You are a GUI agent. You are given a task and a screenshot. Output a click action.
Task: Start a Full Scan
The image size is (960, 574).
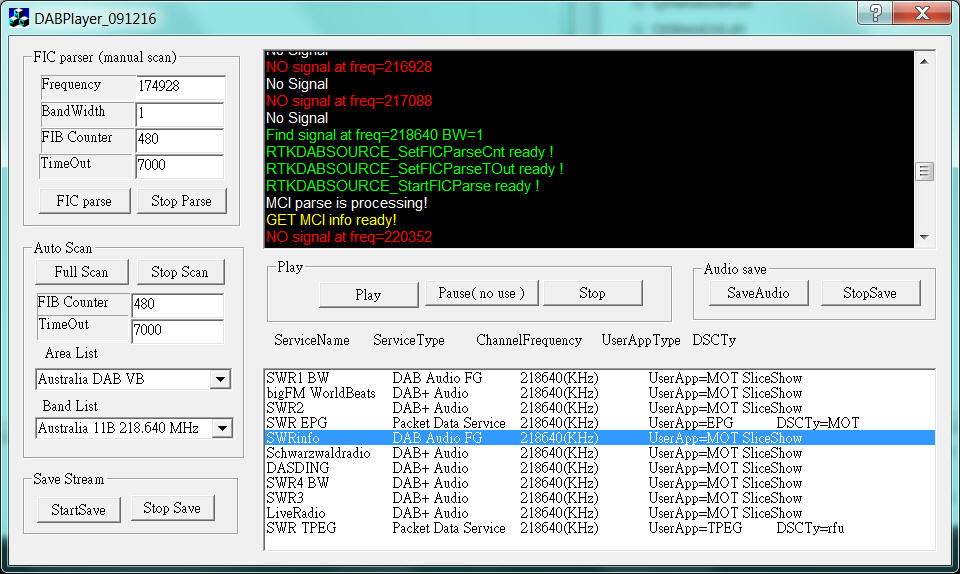(81, 272)
